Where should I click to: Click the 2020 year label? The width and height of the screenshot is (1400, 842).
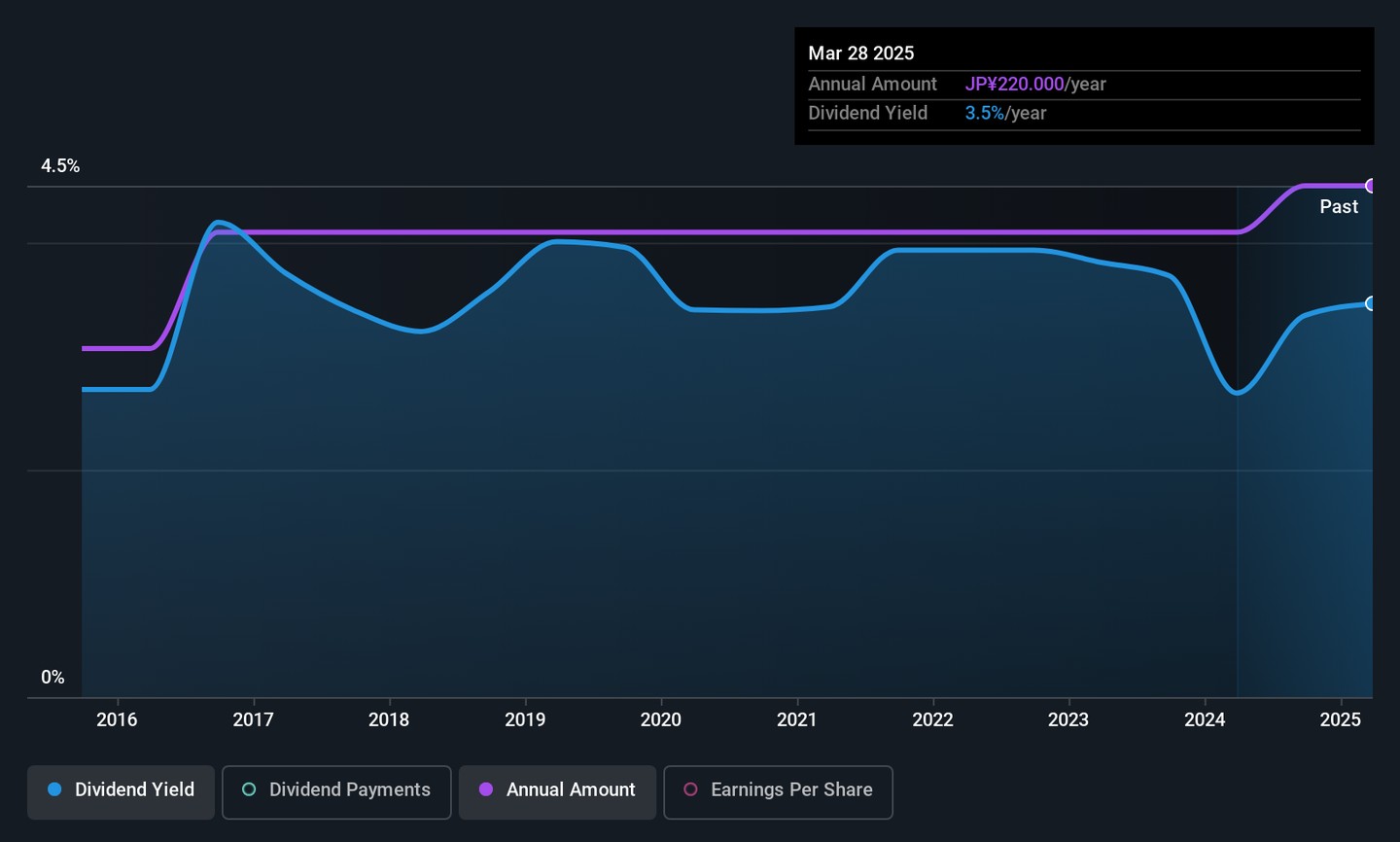click(x=661, y=719)
